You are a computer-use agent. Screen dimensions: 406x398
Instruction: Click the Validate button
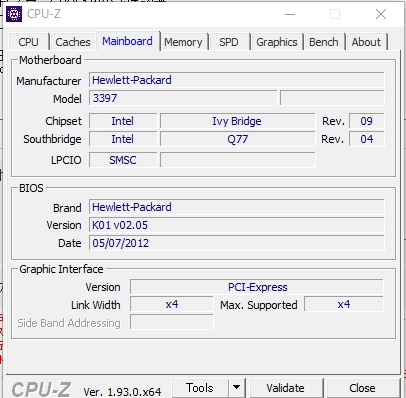(x=286, y=388)
